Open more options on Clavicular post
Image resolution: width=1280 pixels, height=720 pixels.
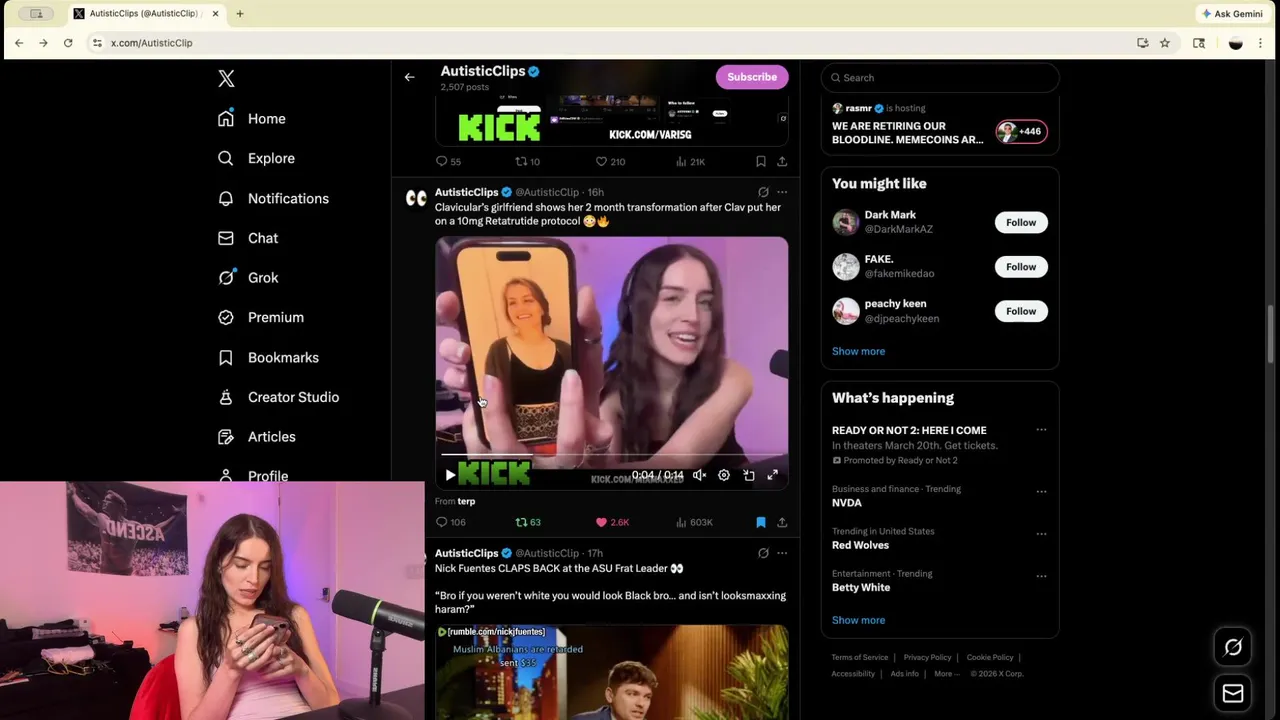click(x=782, y=192)
